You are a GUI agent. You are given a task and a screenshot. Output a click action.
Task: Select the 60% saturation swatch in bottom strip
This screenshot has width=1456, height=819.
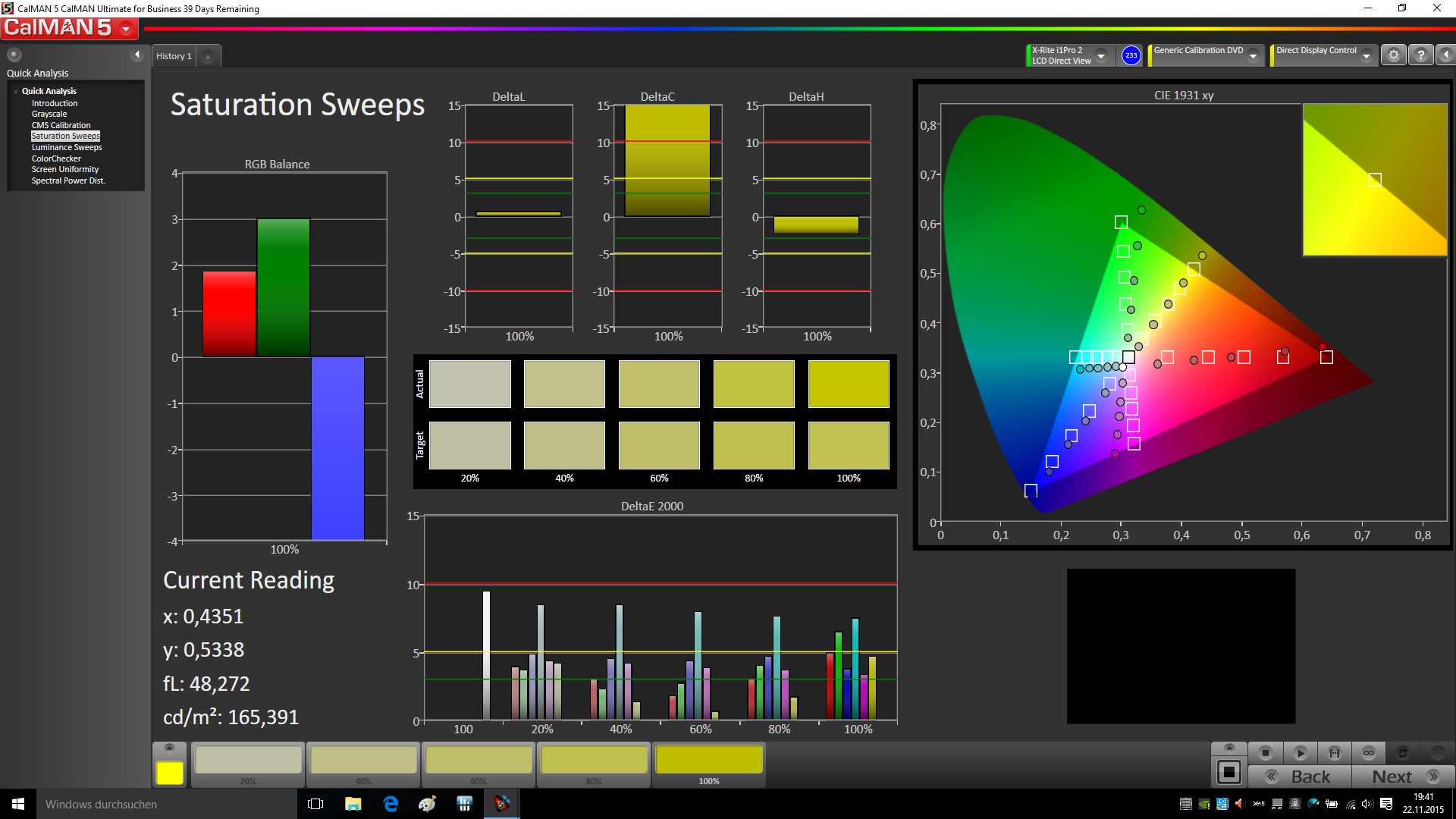(479, 761)
